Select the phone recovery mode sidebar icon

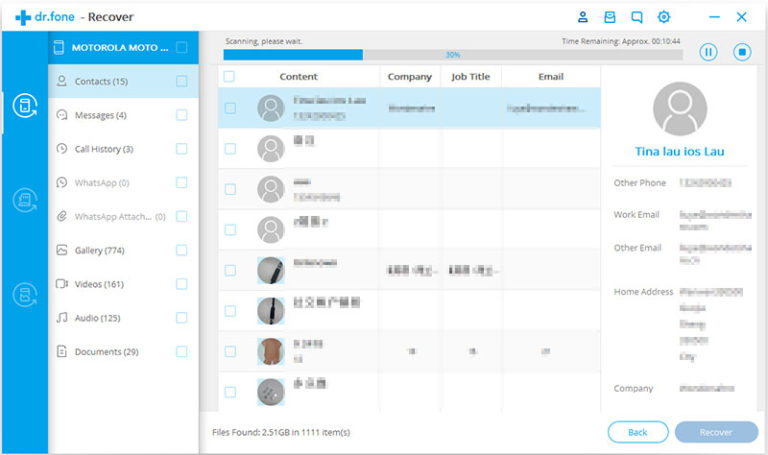click(23, 106)
